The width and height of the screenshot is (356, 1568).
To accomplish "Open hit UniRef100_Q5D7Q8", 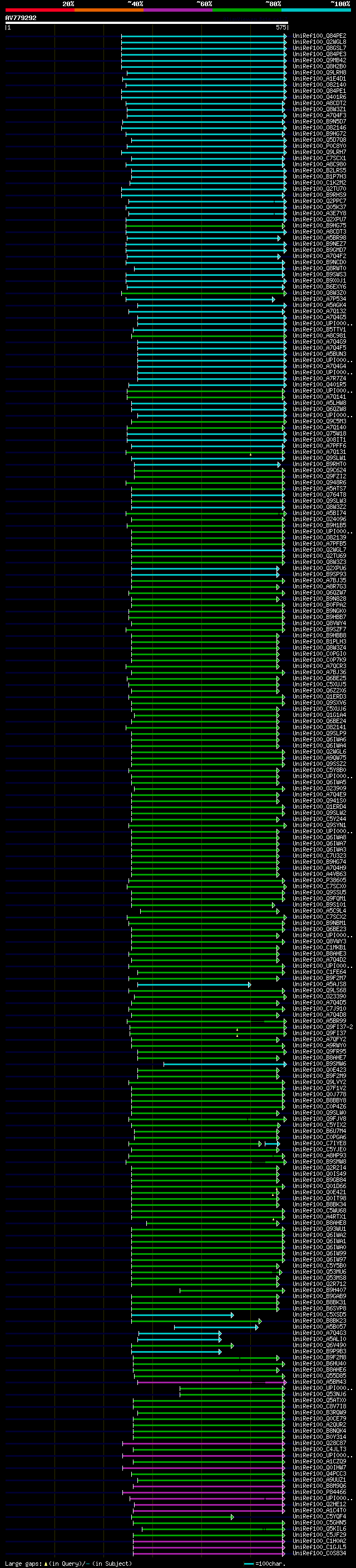I will point(319,140).
